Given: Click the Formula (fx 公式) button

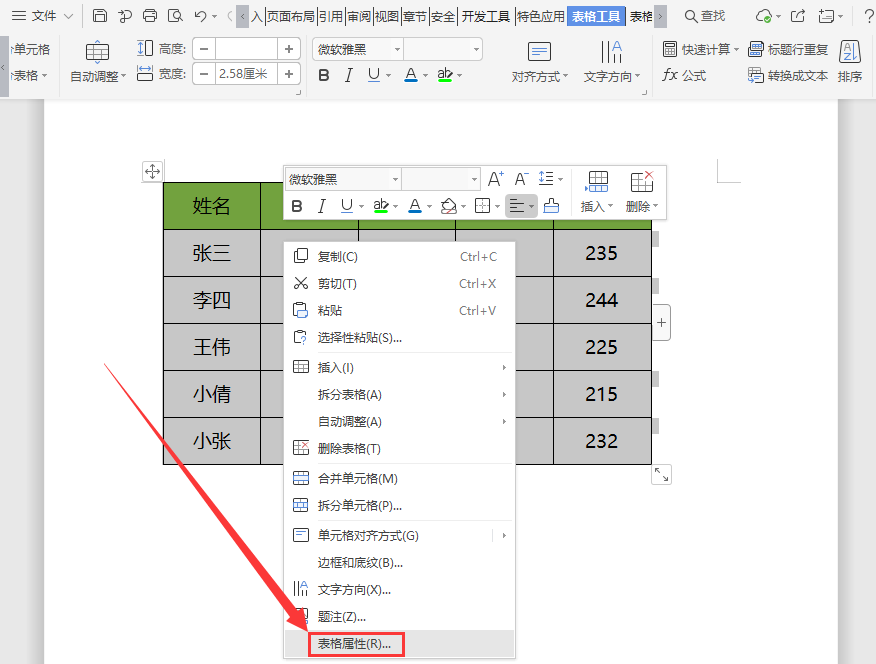Looking at the screenshot, I should [x=685, y=76].
